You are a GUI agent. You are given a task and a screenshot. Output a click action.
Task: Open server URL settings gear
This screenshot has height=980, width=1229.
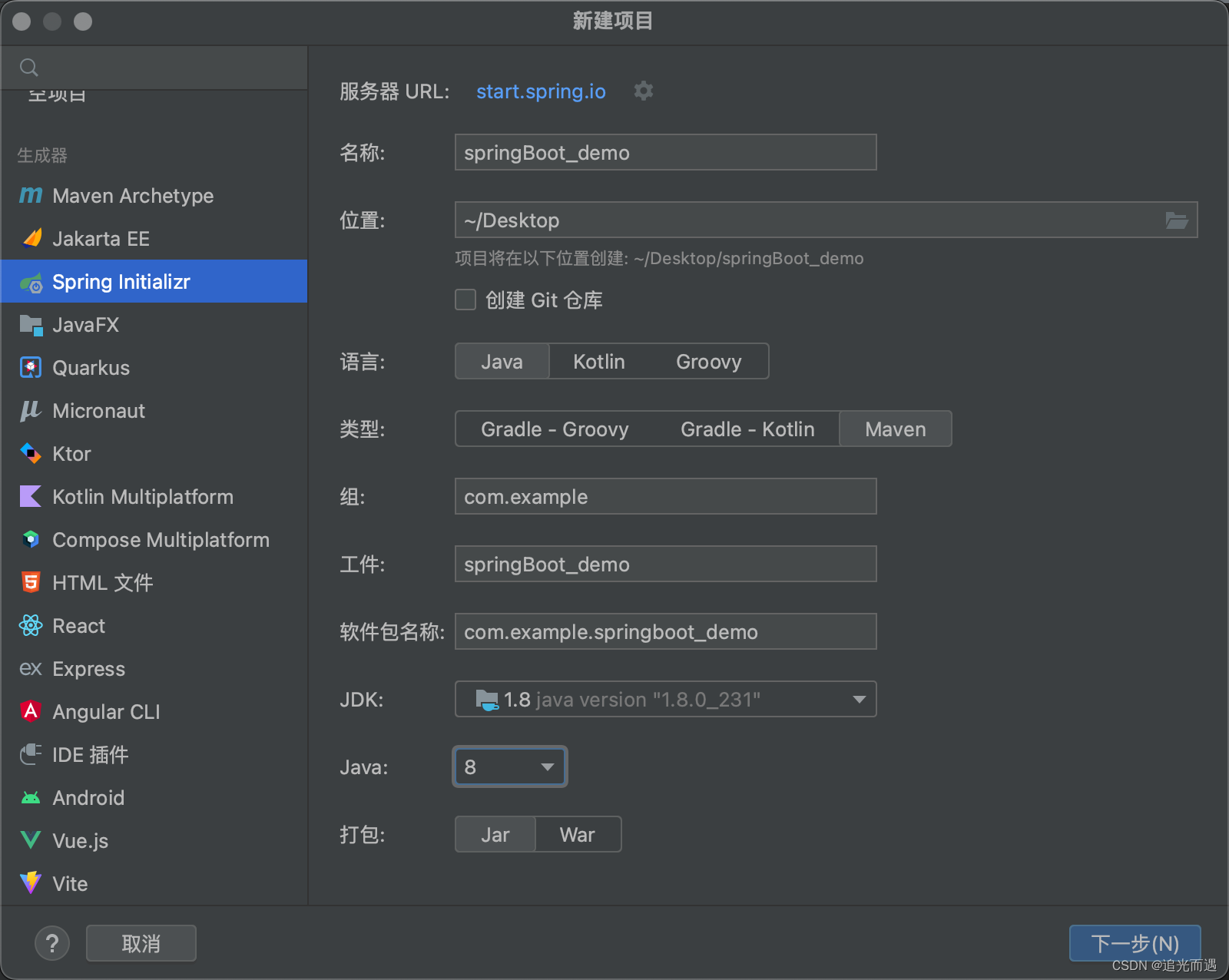pyautogui.click(x=644, y=91)
